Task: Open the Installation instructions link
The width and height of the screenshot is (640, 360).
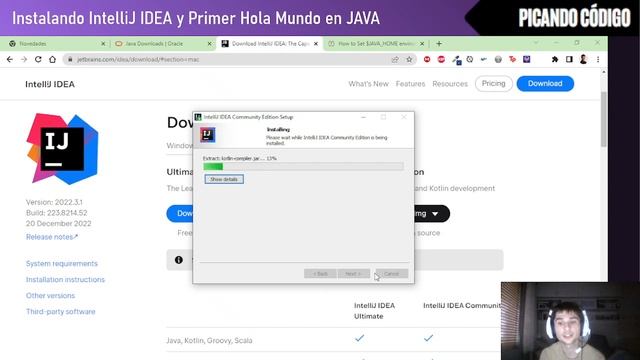Action: (65, 280)
